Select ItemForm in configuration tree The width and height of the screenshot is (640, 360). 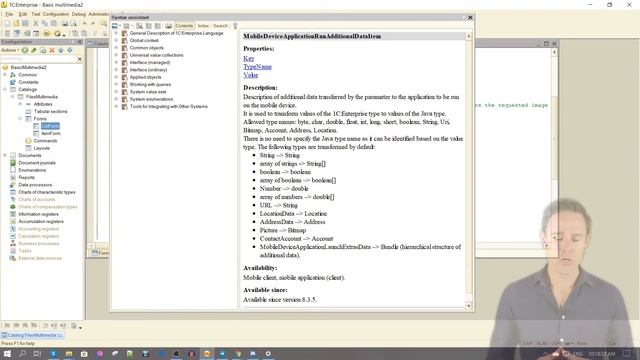coord(51,133)
